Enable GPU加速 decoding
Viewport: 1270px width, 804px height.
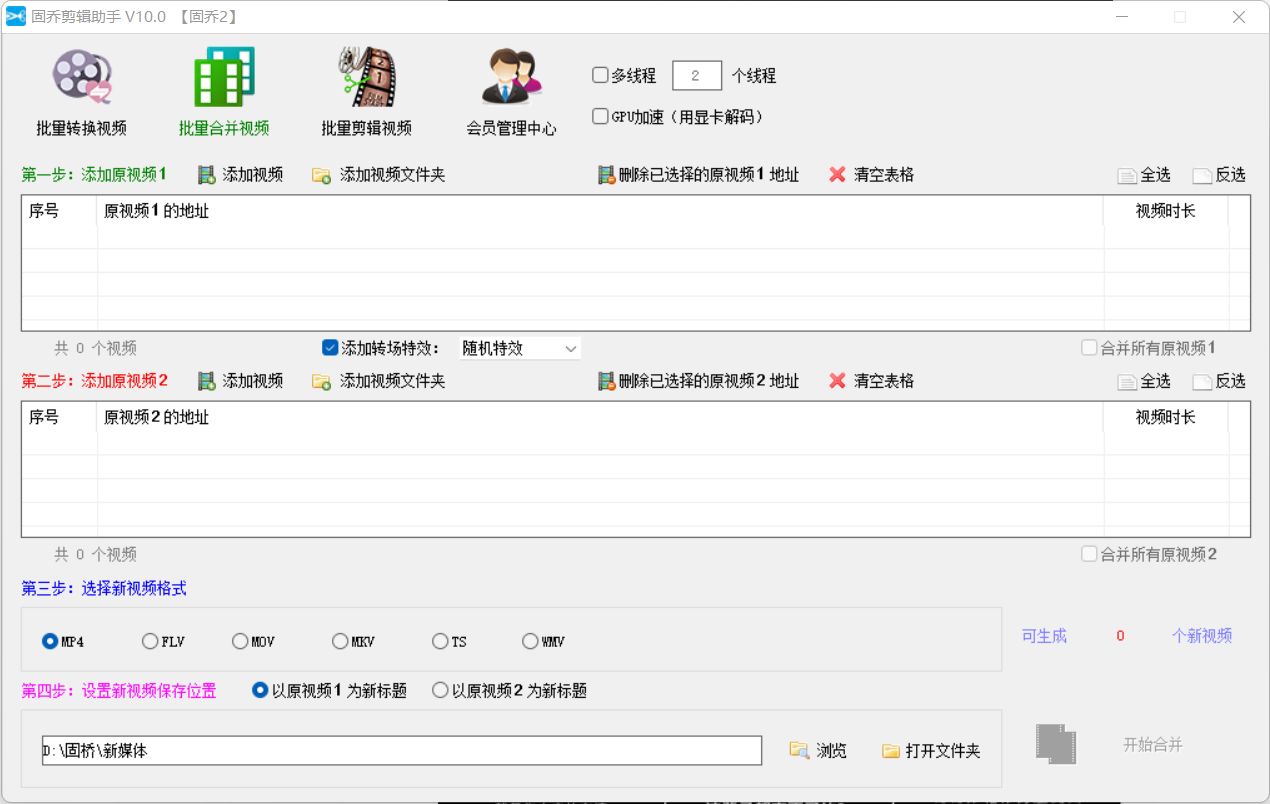599,114
